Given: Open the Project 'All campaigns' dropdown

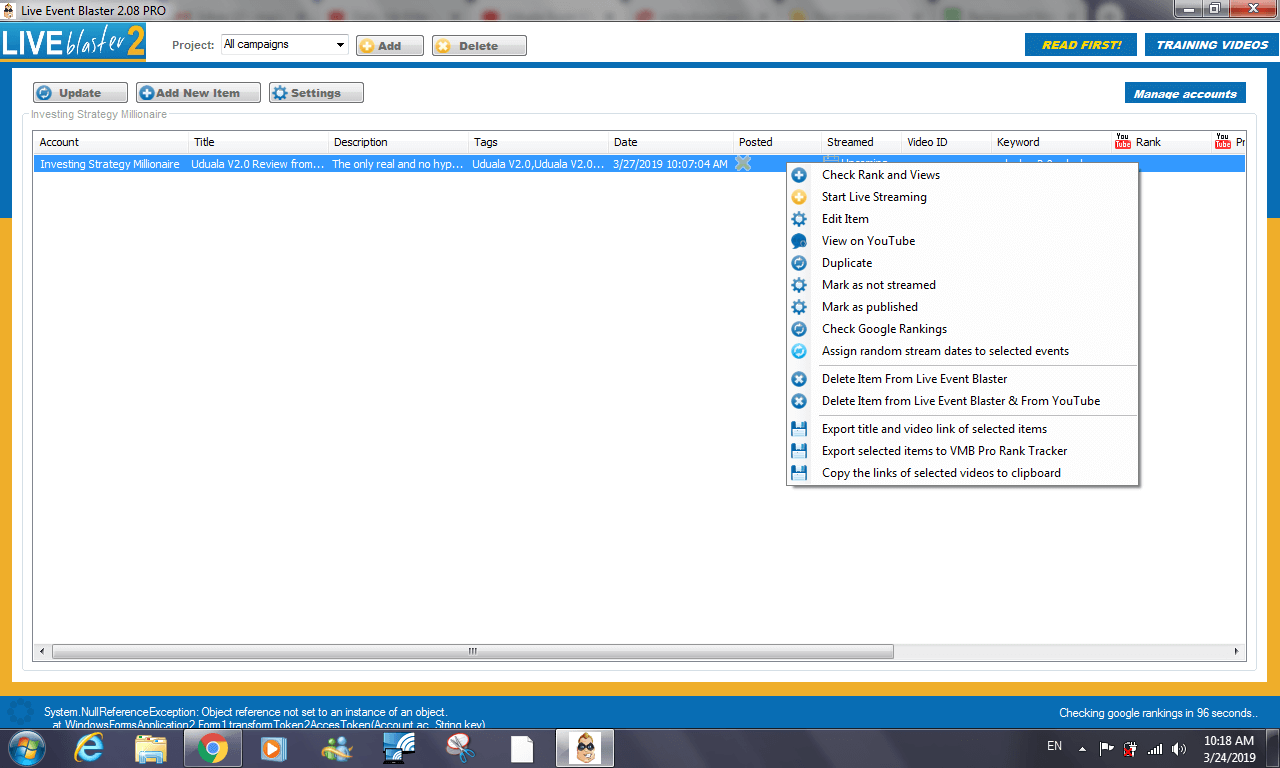Looking at the screenshot, I should tap(284, 45).
